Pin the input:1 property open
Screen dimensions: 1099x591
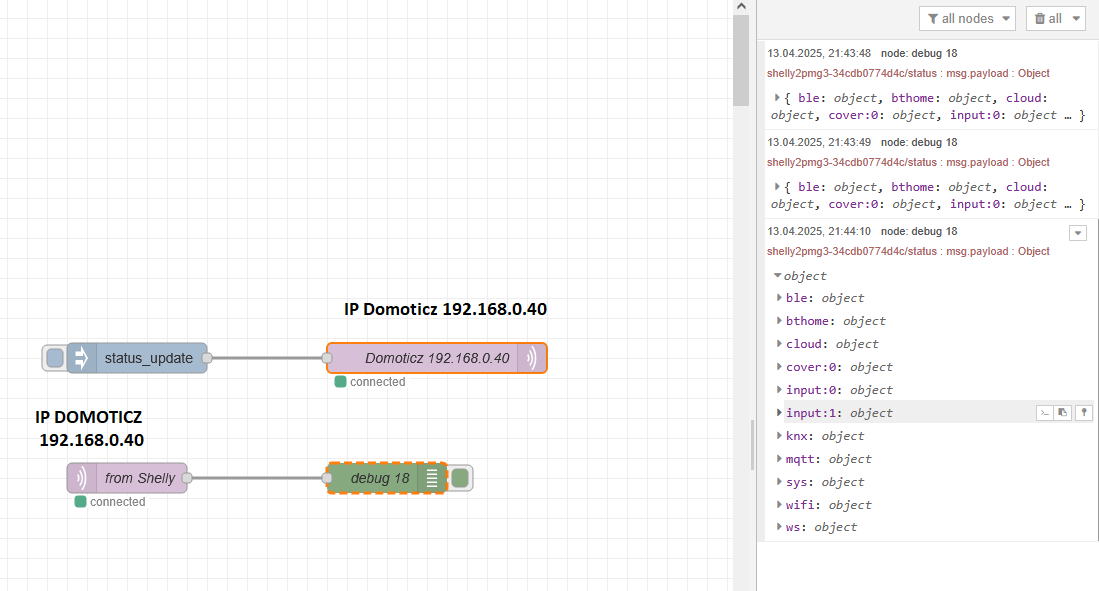[x=1084, y=413]
